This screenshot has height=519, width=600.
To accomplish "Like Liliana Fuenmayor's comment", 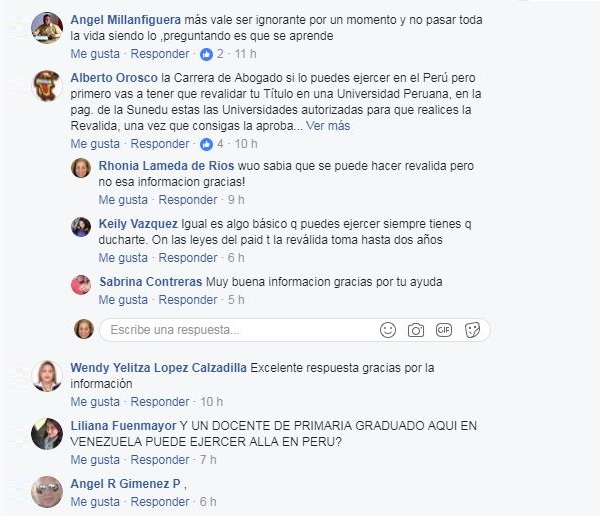I will tap(95, 460).
